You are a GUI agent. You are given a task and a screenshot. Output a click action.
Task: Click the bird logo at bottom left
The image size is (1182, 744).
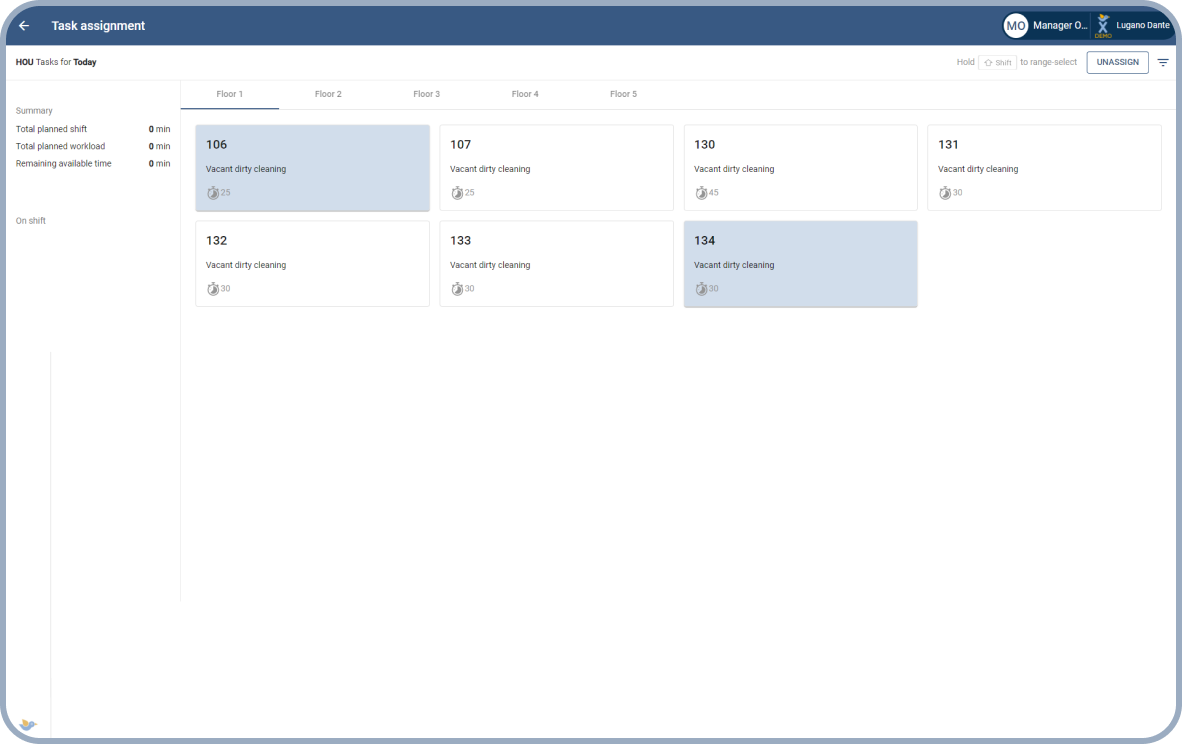[28, 724]
